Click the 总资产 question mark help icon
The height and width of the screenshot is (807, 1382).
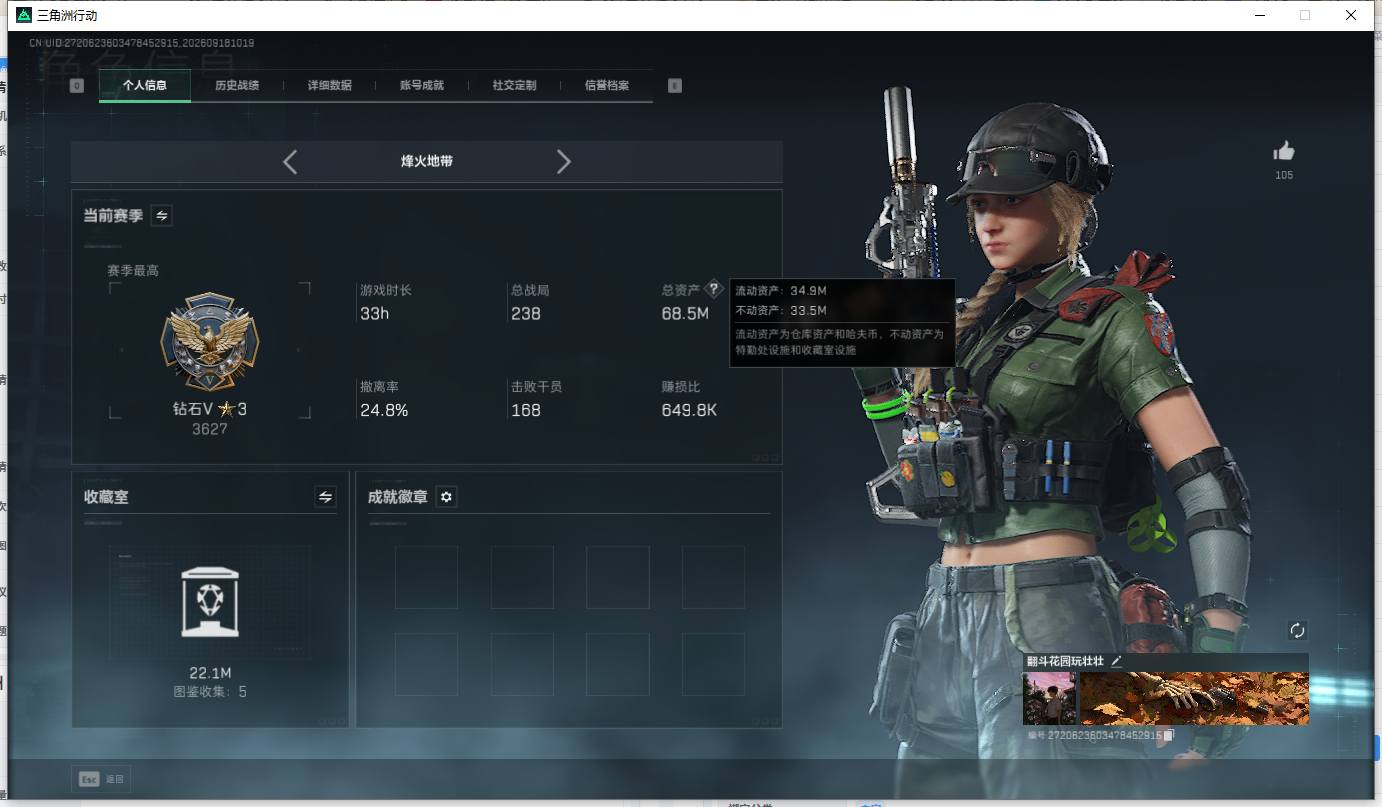[x=714, y=289]
